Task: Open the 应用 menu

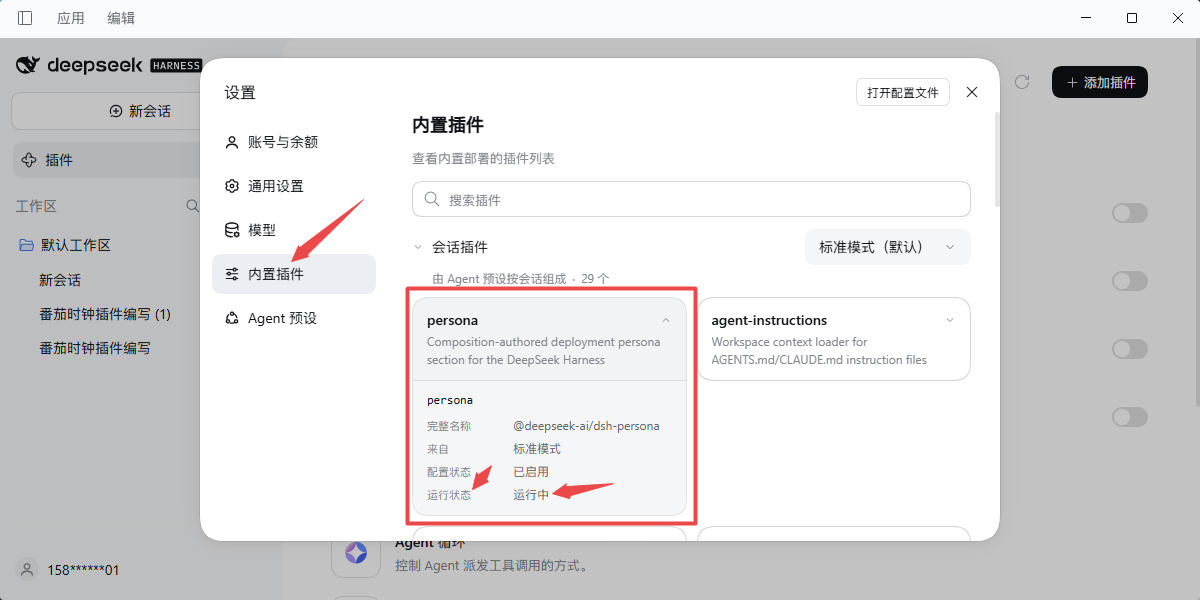Action: pyautogui.click(x=71, y=18)
